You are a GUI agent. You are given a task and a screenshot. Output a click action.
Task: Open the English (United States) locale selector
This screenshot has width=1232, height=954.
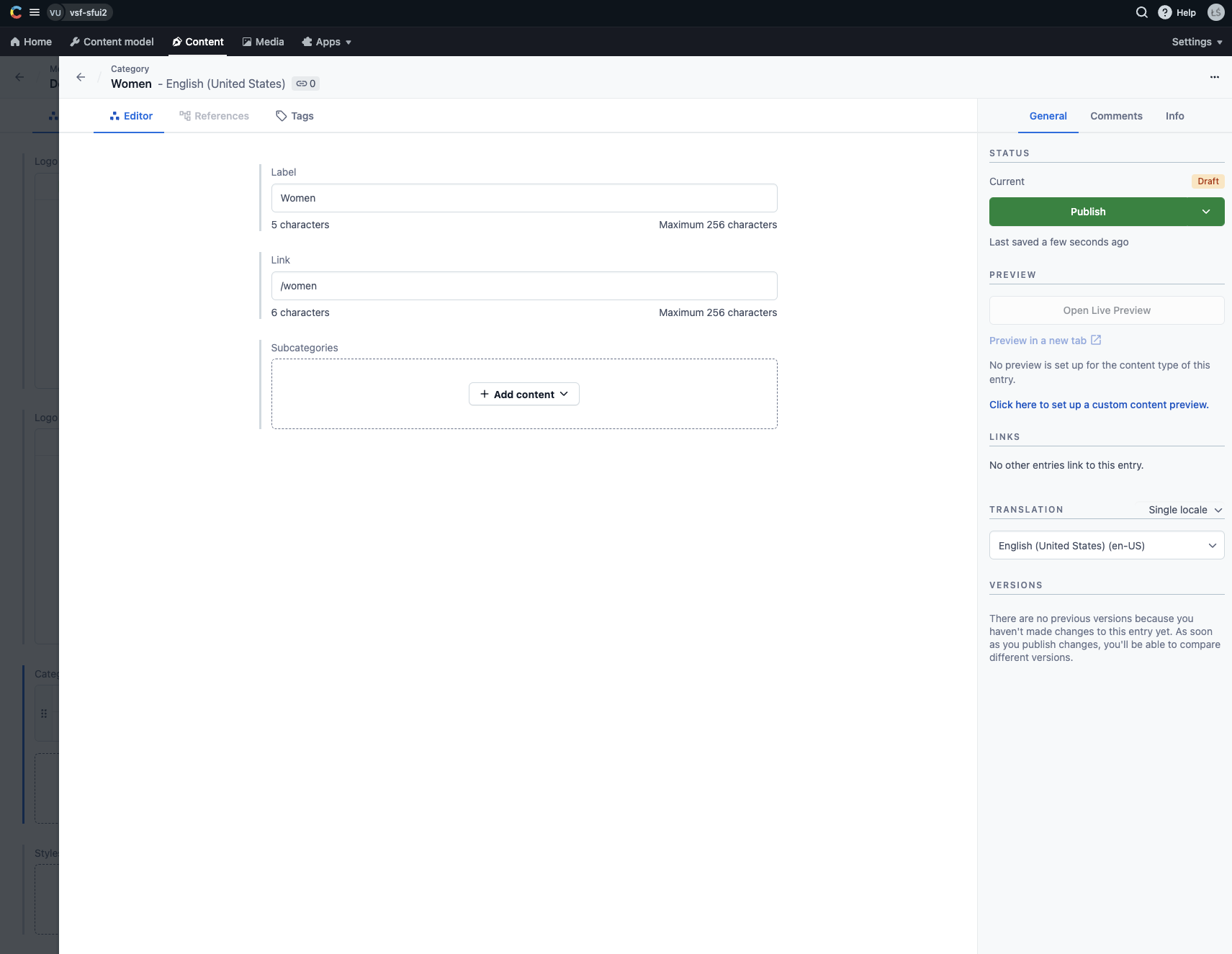1106,545
